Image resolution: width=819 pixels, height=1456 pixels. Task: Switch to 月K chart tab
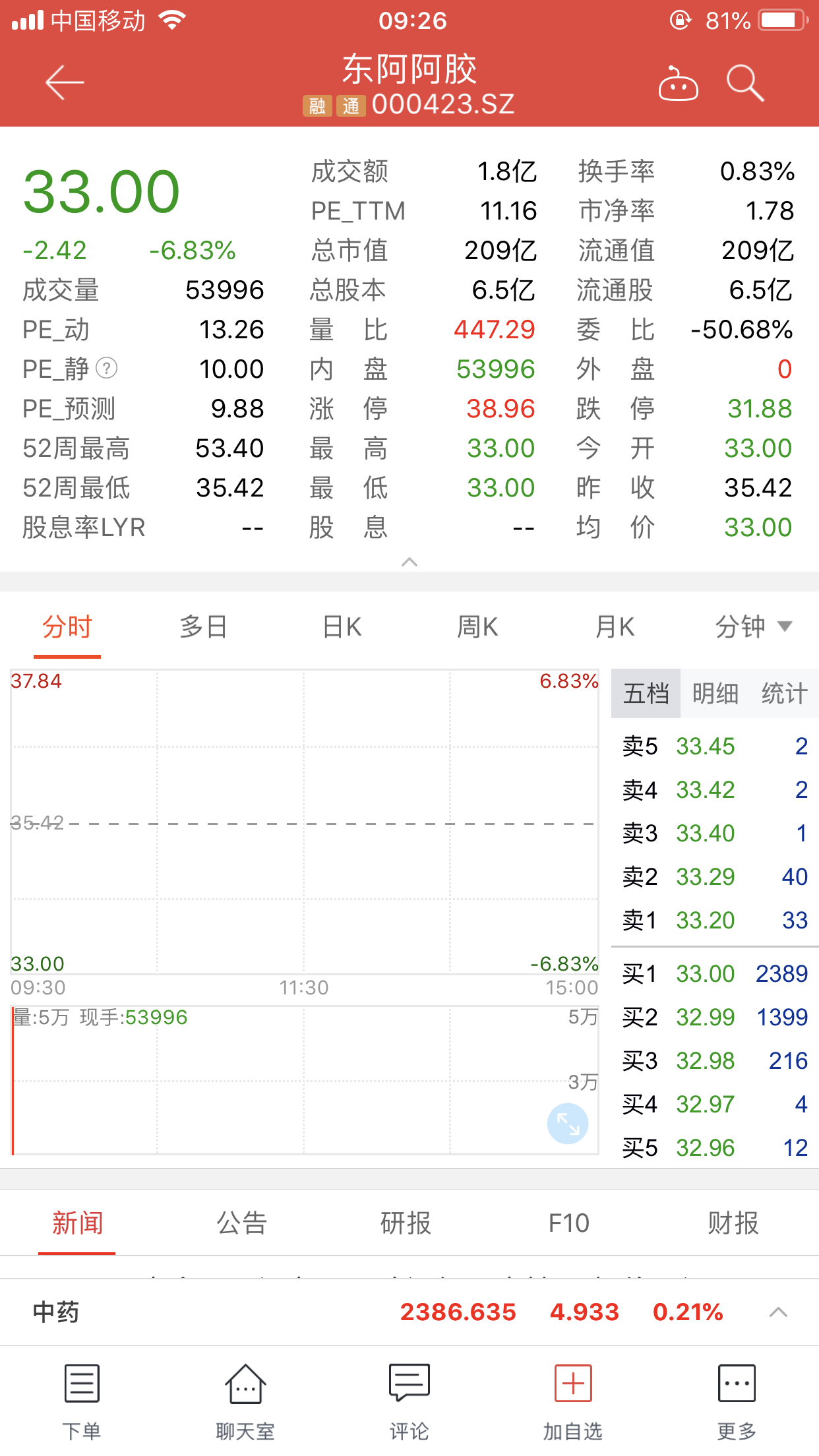coord(615,626)
